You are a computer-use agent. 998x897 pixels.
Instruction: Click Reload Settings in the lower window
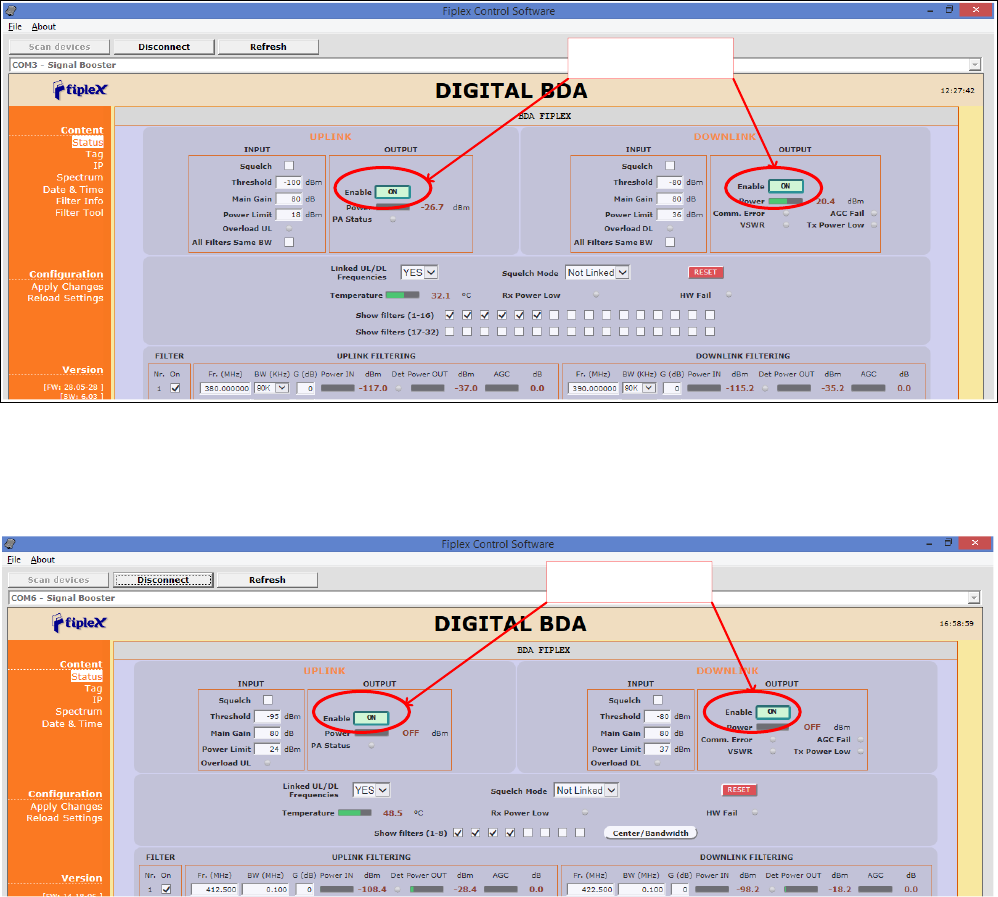[64, 818]
